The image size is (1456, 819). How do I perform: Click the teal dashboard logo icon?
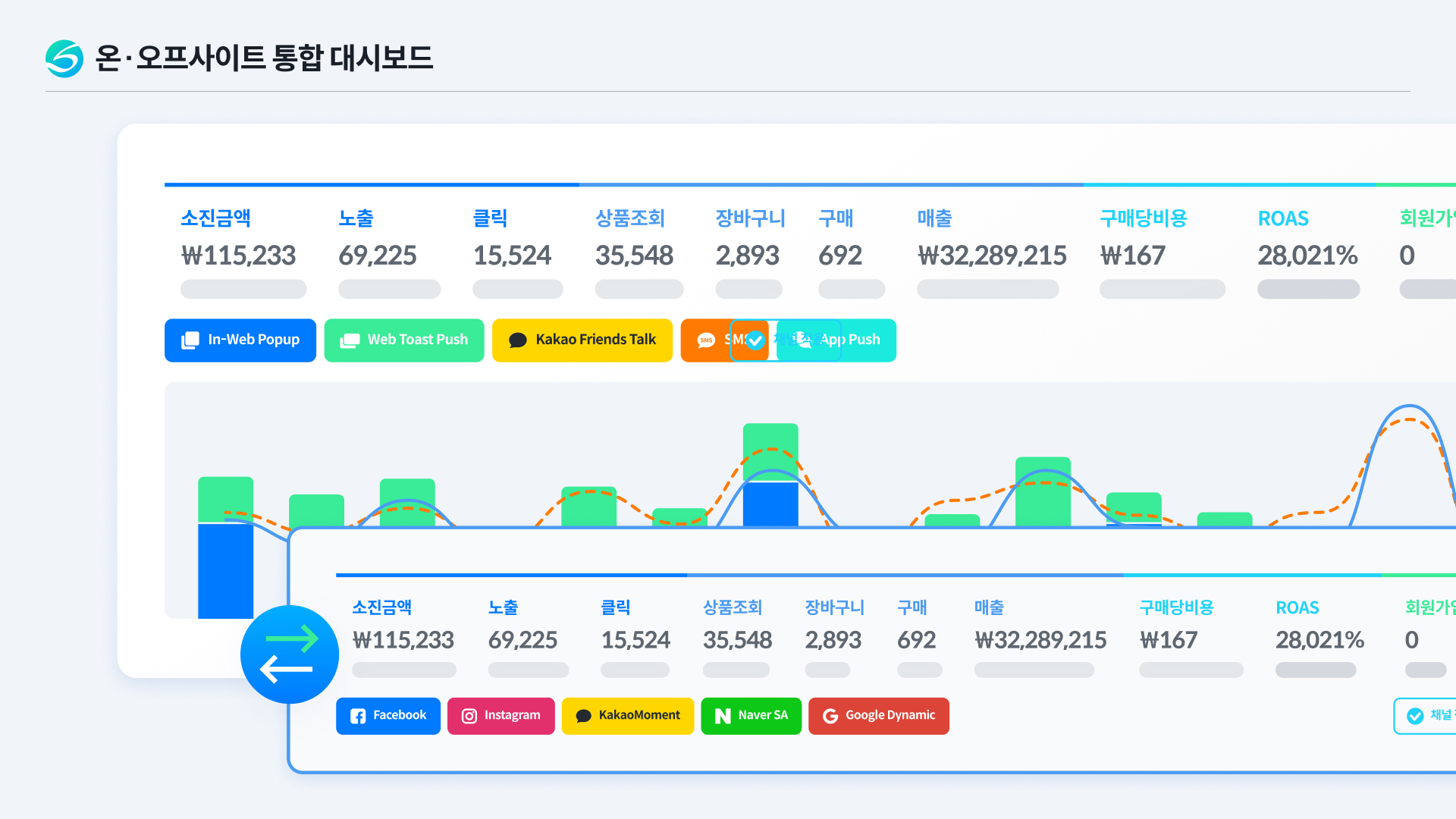[64, 58]
